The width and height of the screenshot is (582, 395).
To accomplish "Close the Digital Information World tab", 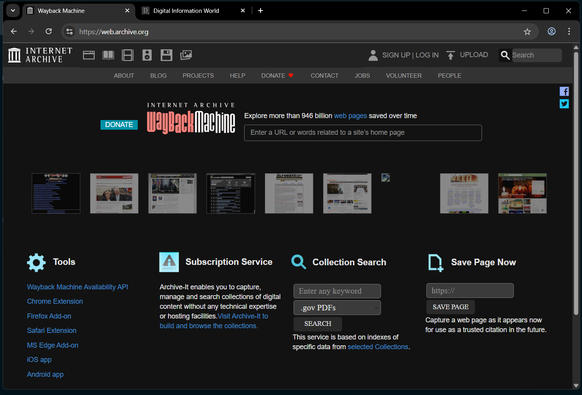I will coord(243,11).
